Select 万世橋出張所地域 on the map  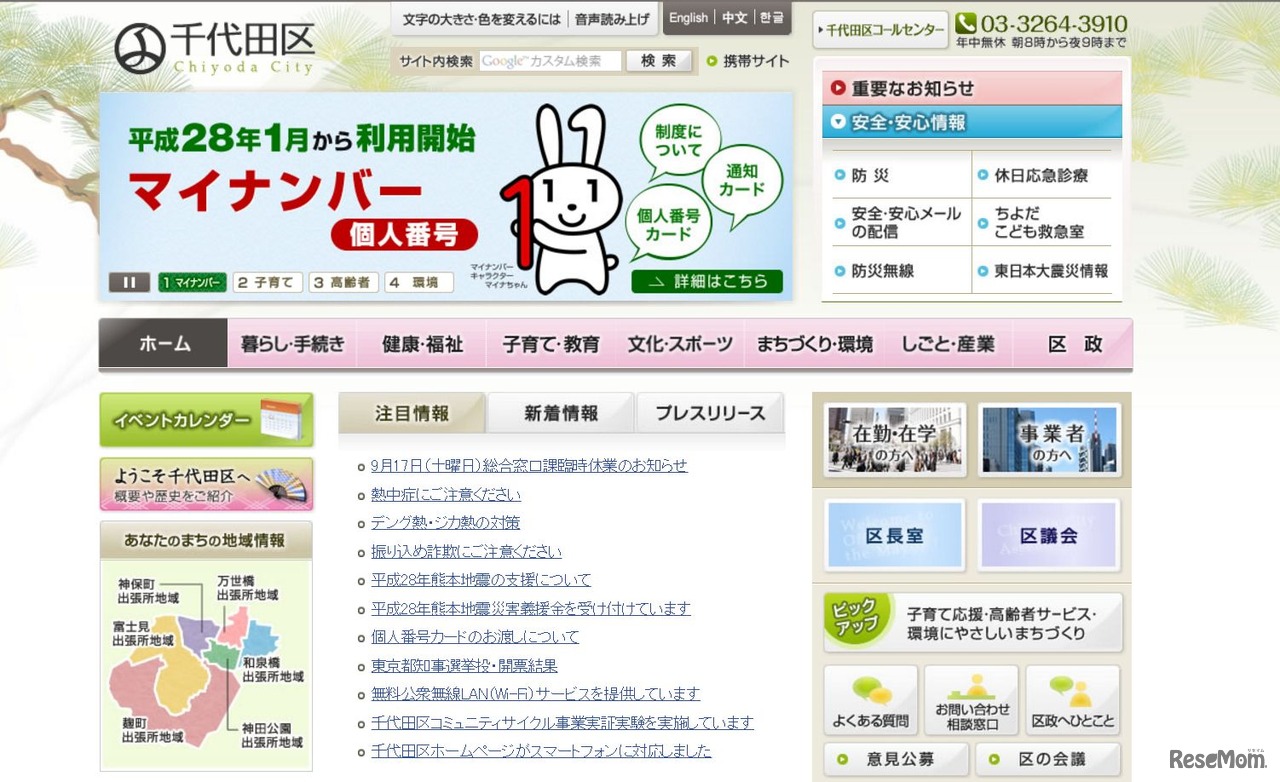[x=248, y=588]
